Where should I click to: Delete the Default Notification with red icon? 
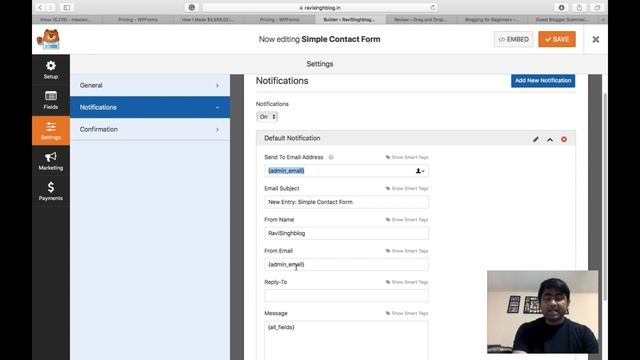point(564,140)
